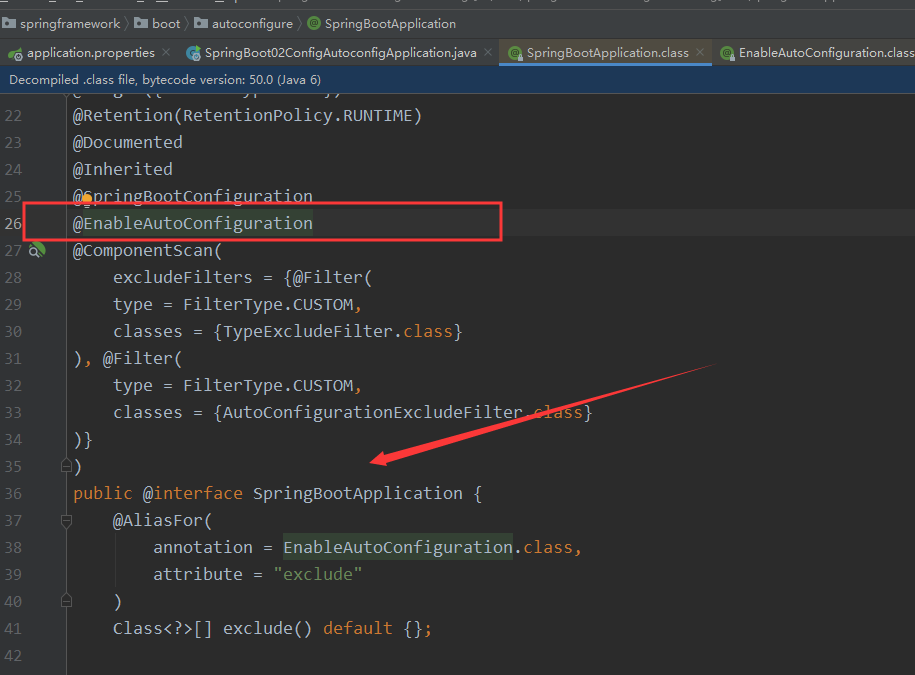Click EnableAutoConfiguration on line 38
The width and height of the screenshot is (915, 675).
click(398, 547)
